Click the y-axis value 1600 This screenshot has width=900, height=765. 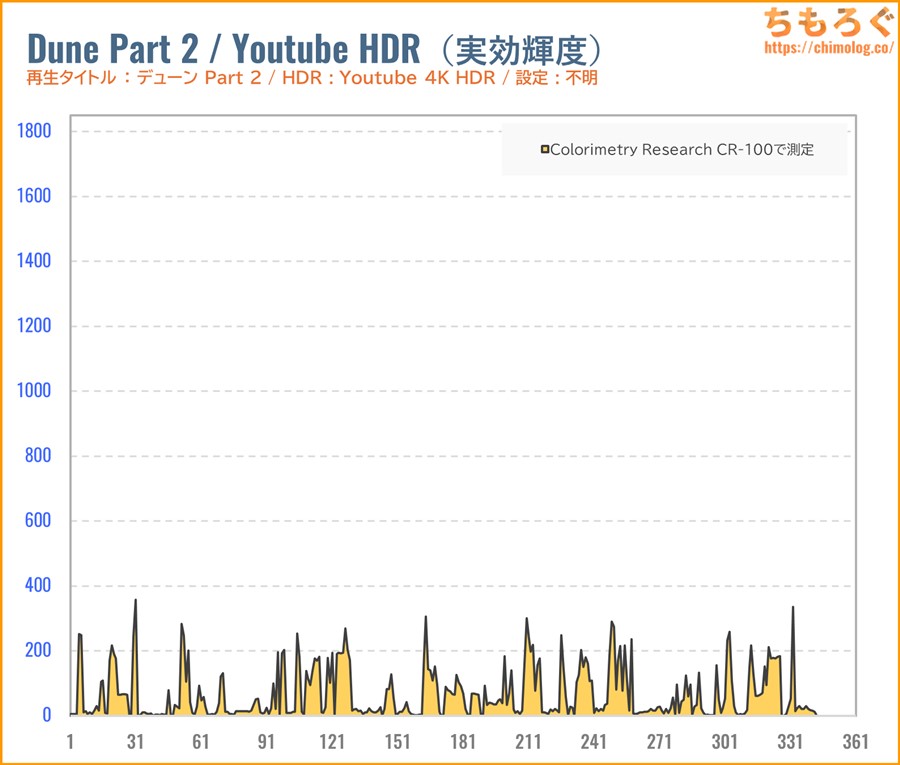point(34,196)
